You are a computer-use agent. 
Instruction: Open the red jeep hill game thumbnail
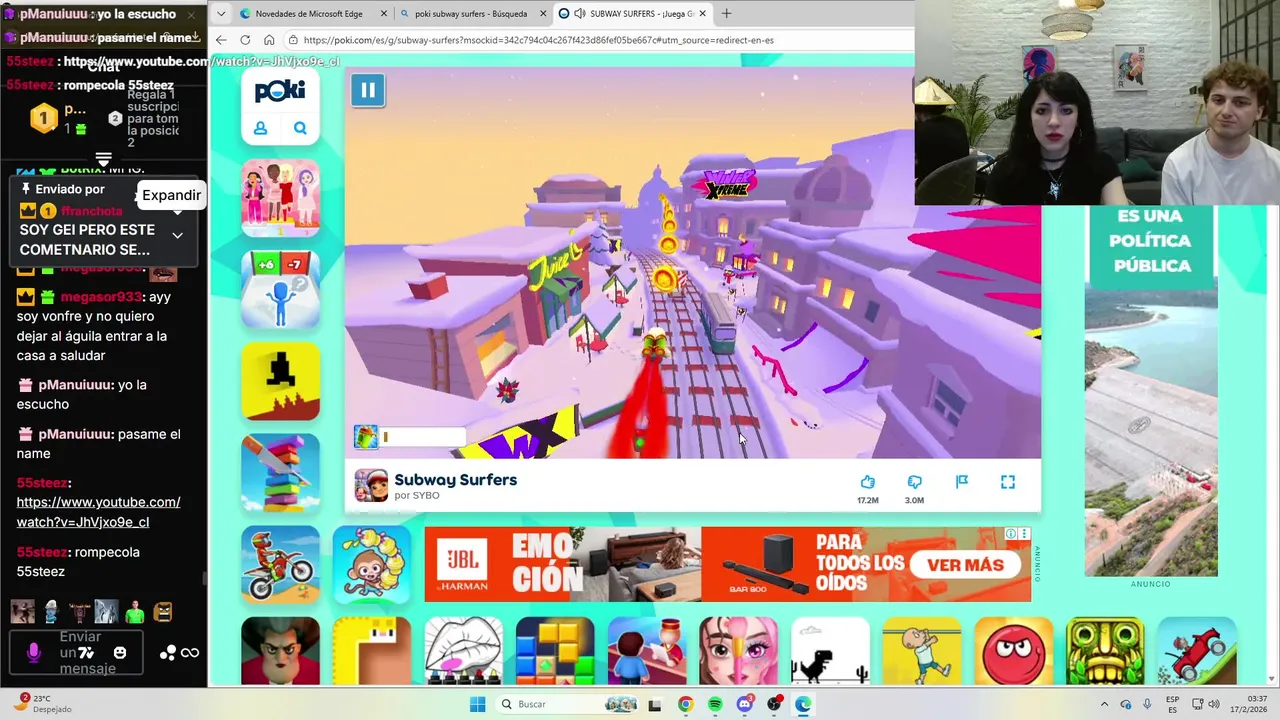click(1197, 651)
